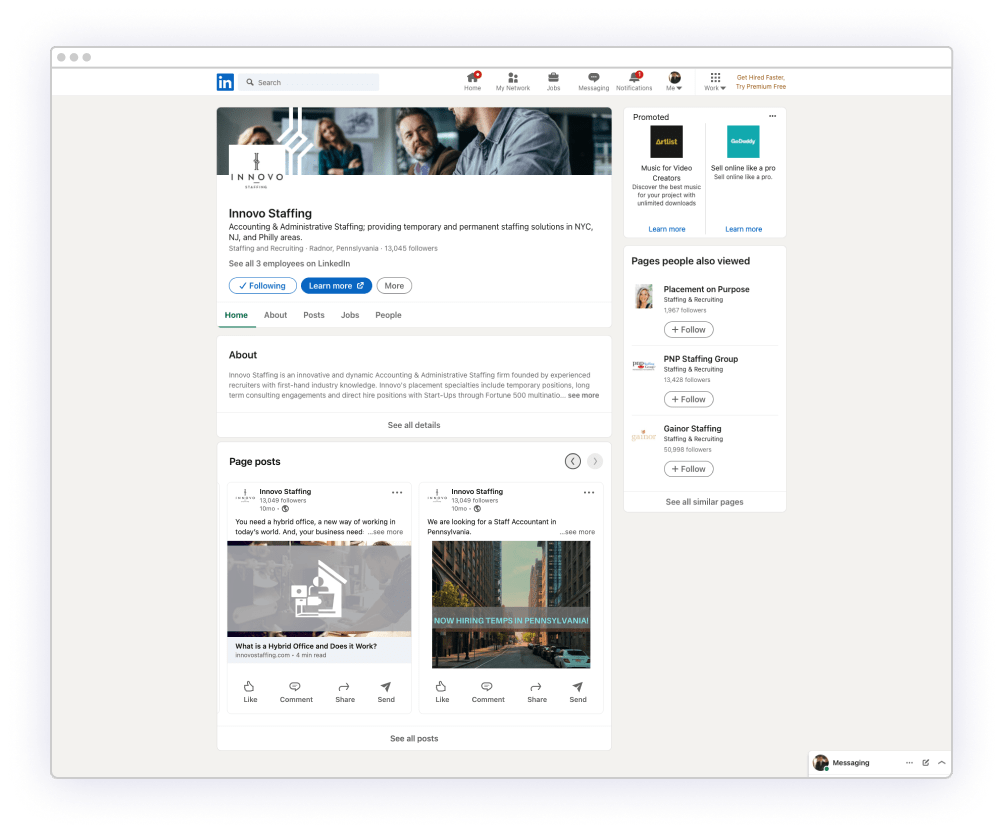This screenshot has height=833, width=1004.
Task: Open the Notifications bell
Action: click(634, 81)
